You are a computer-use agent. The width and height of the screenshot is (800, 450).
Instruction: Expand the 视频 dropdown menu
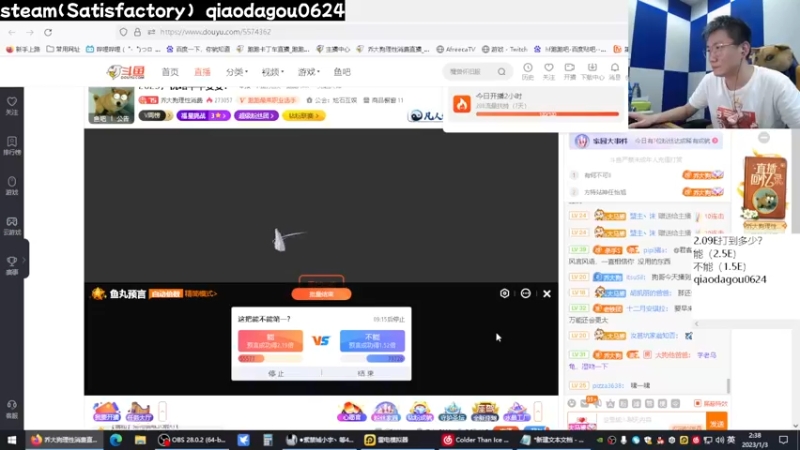coord(272,72)
